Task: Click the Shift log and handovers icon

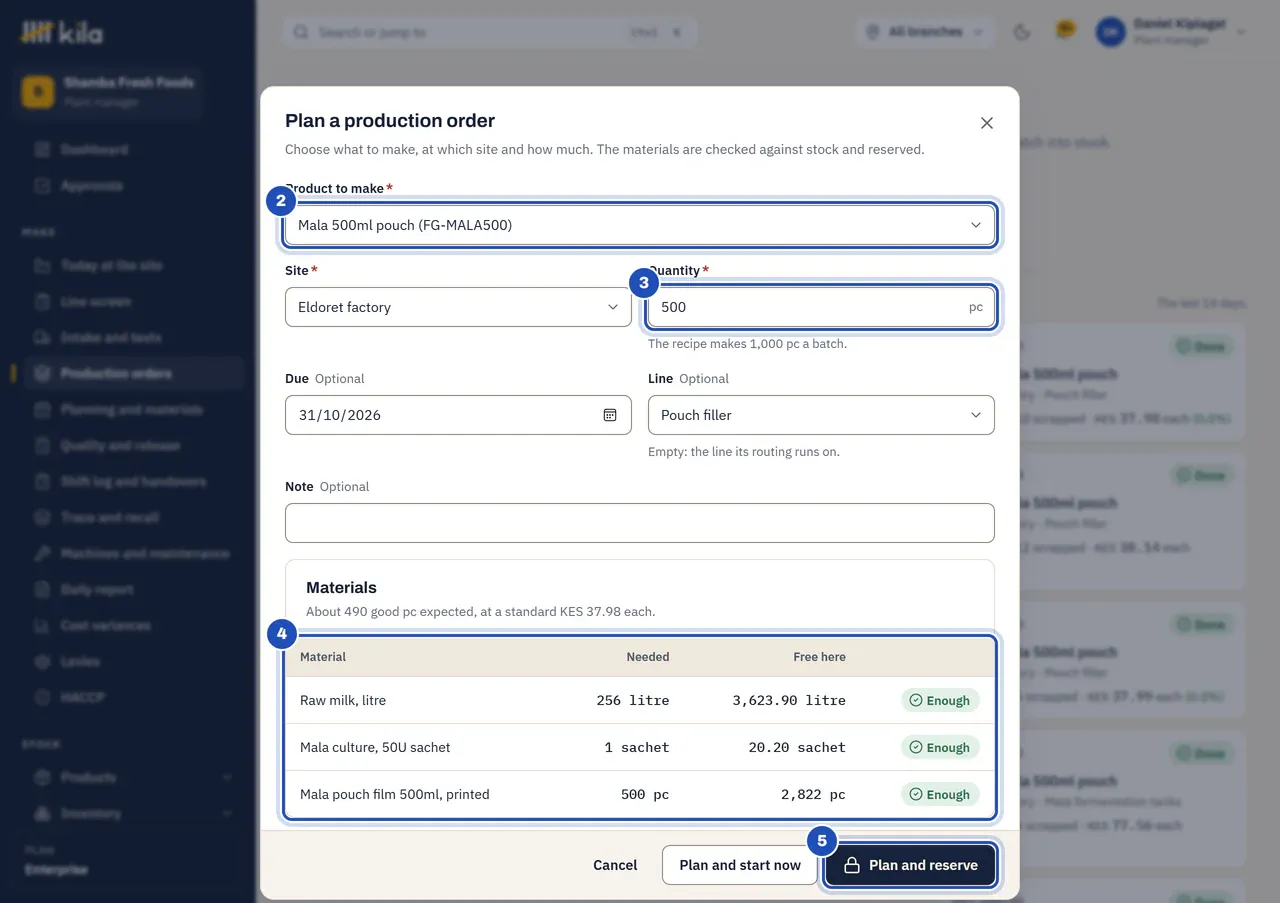Action: coord(42,481)
